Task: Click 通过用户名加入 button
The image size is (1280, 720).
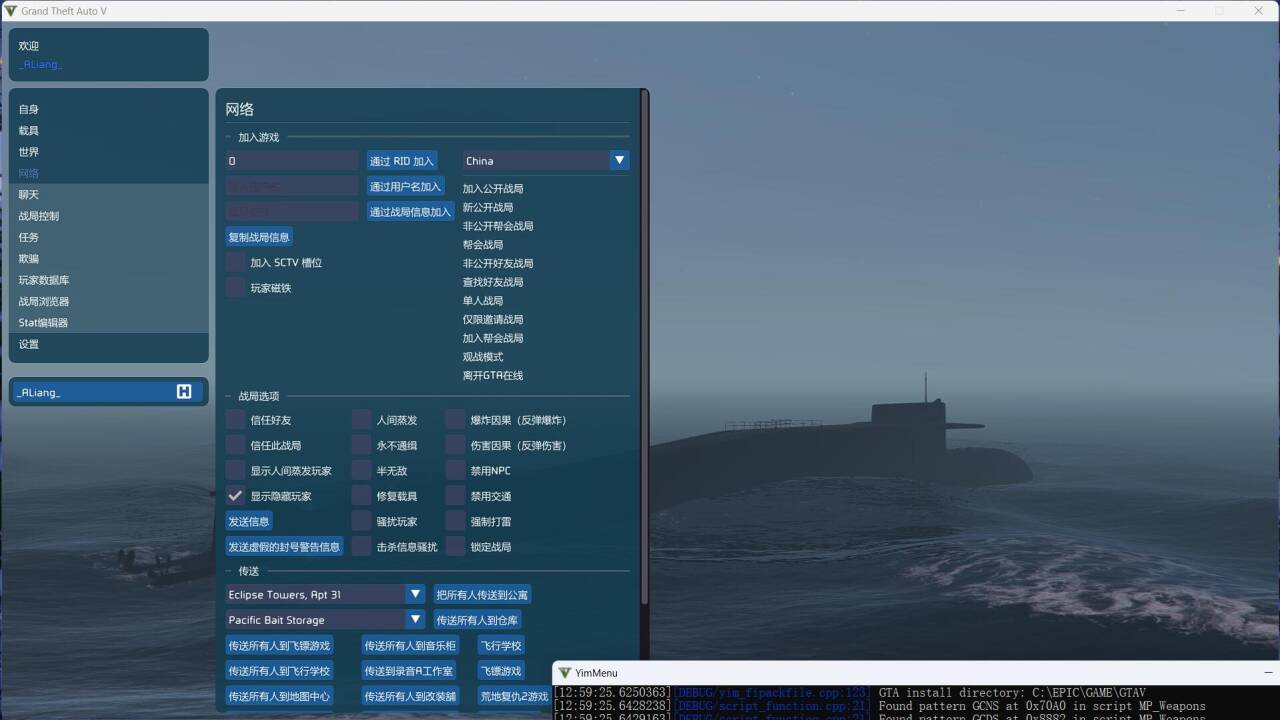Action: 405,186
